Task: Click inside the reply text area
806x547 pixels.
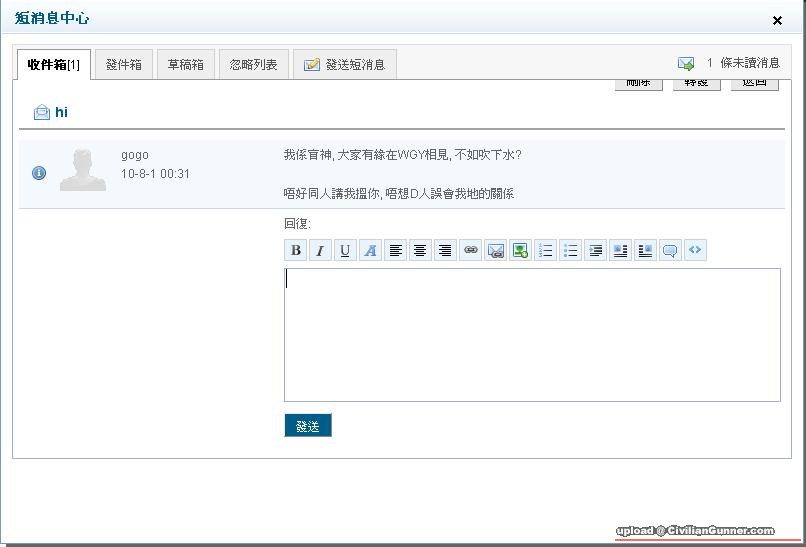Action: point(532,335)
